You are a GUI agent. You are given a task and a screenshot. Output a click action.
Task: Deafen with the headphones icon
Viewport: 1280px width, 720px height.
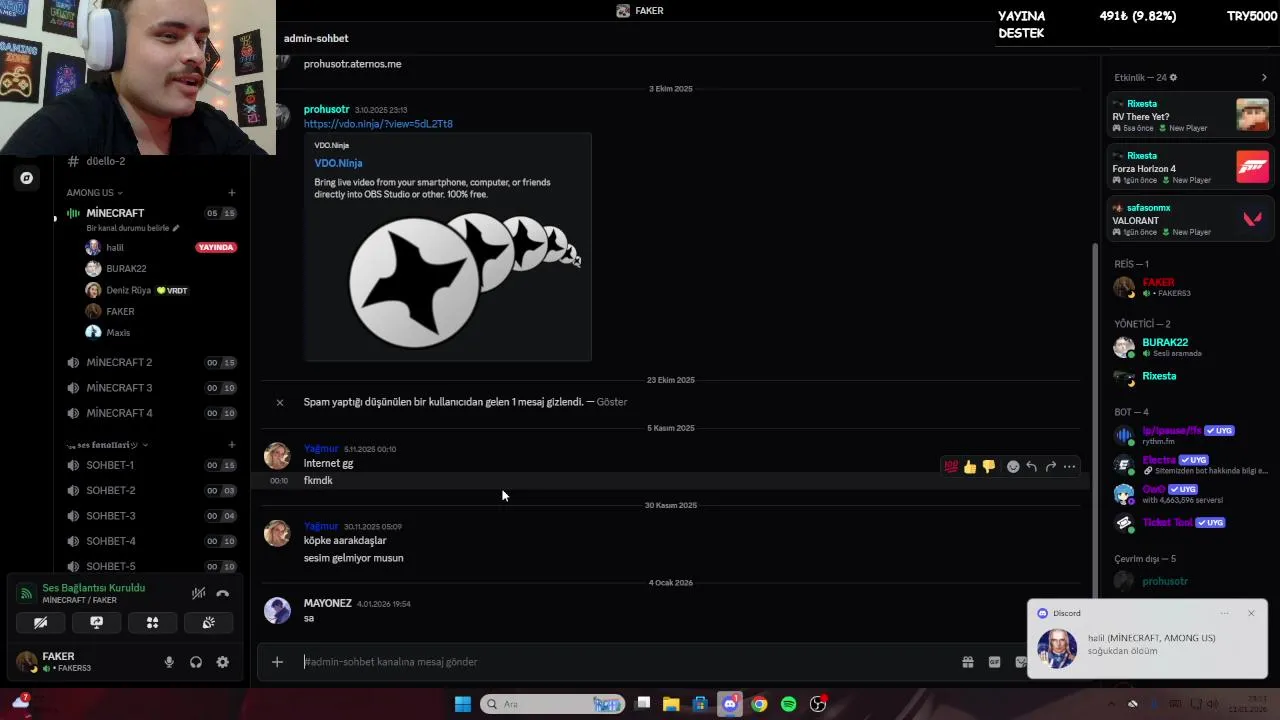(x=196, y=662)
